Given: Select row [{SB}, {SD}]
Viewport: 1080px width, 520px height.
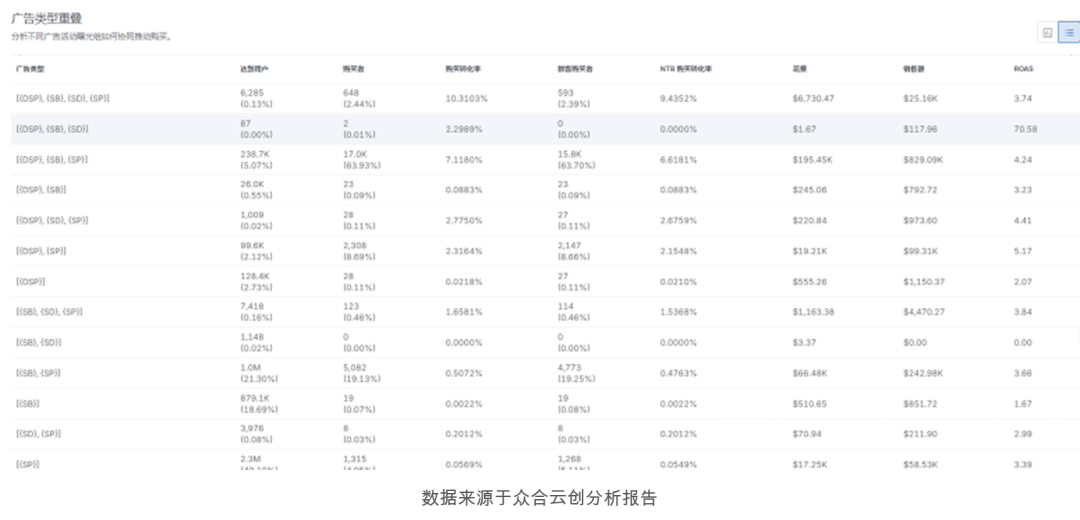Looking at the screenshot, I should (x=545, y=342).
